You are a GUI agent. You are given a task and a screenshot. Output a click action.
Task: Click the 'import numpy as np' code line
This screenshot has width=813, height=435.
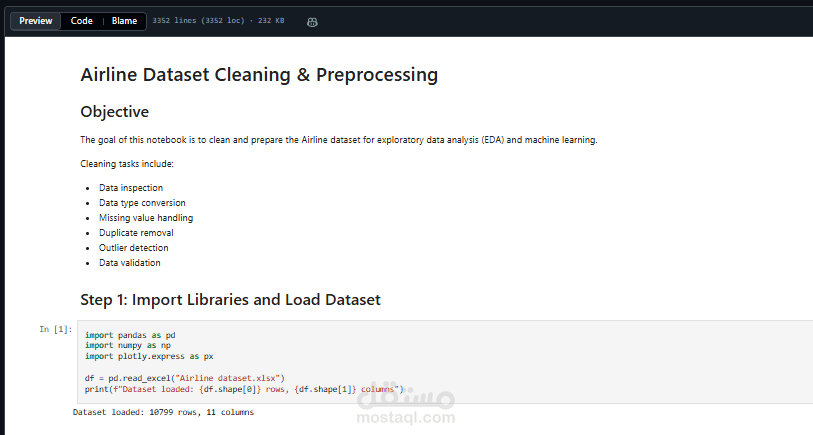click(128, 345)
